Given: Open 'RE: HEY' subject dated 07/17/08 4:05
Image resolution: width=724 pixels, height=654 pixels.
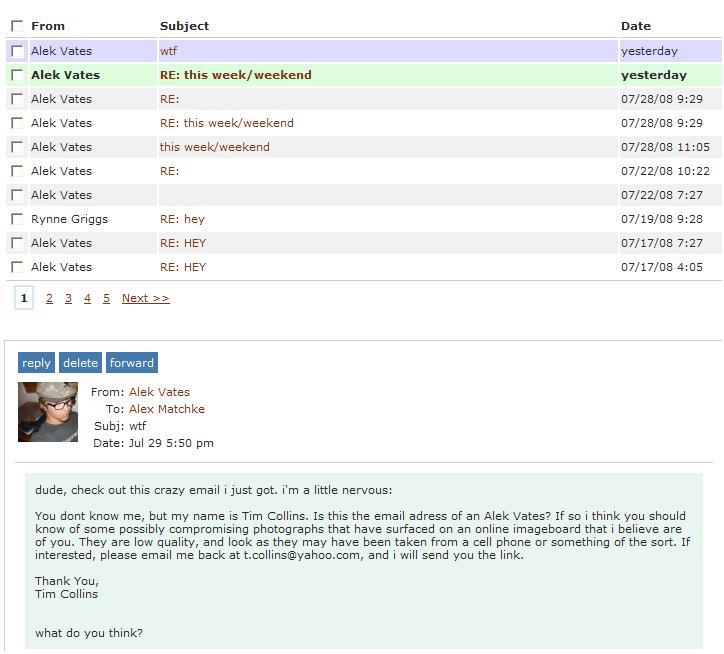Looking at the screenshot, I should pos(183,267).
